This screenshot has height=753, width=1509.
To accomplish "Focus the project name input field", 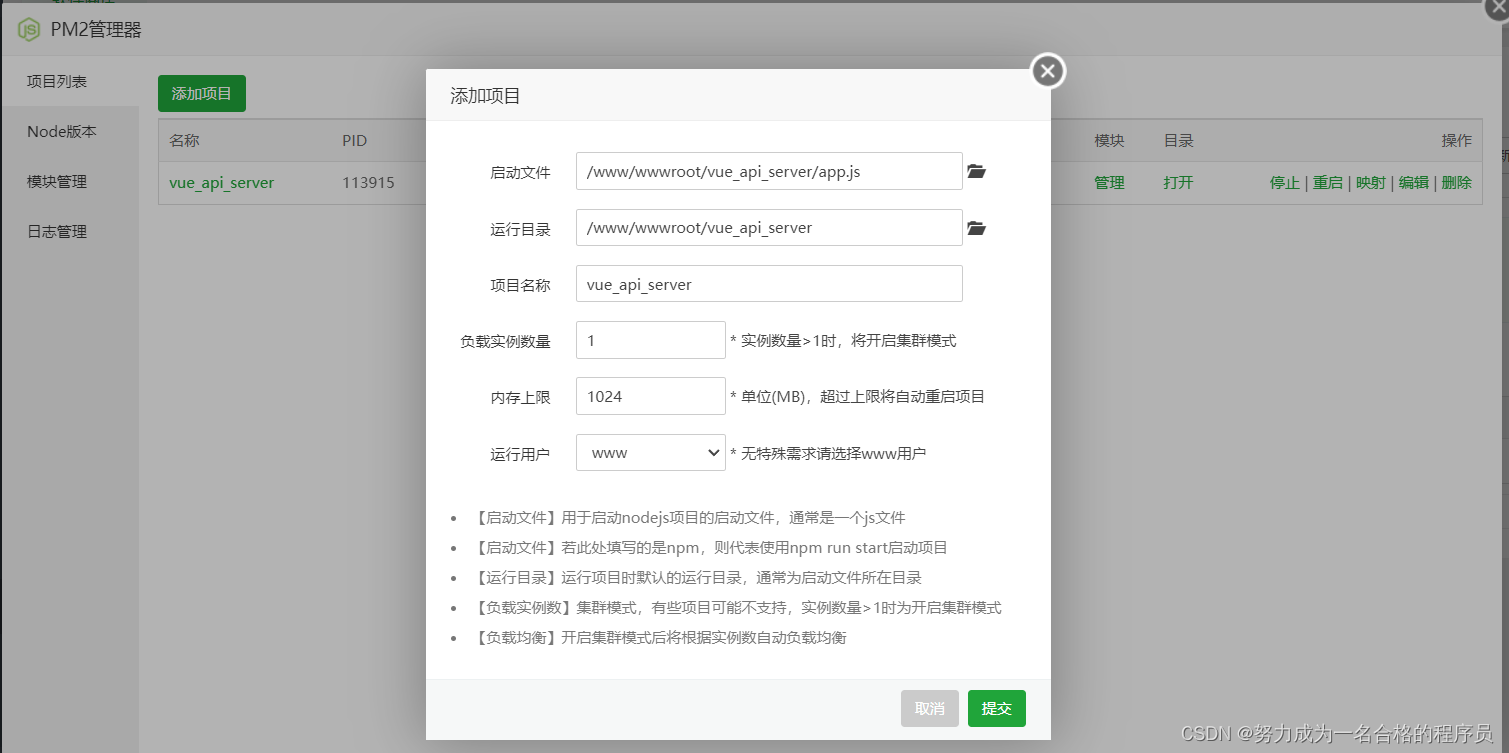I will 769,283.
